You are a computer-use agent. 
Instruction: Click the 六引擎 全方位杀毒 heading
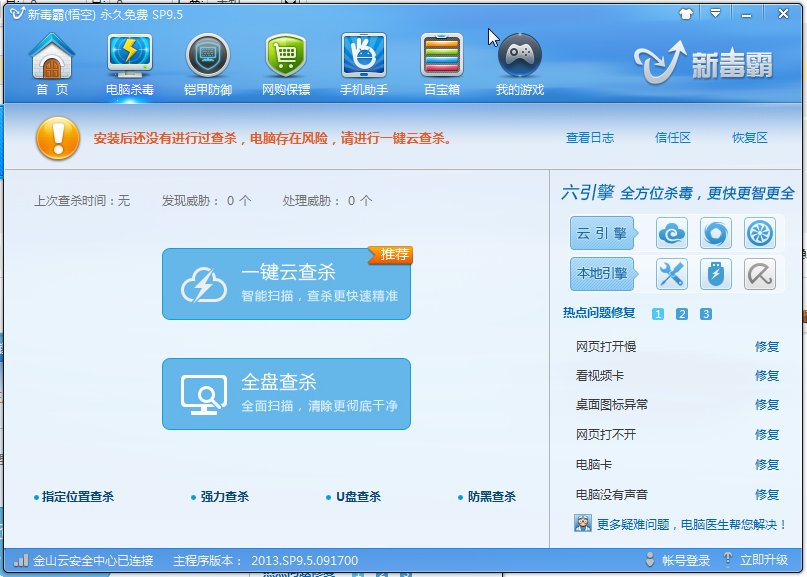click(678, 194)
